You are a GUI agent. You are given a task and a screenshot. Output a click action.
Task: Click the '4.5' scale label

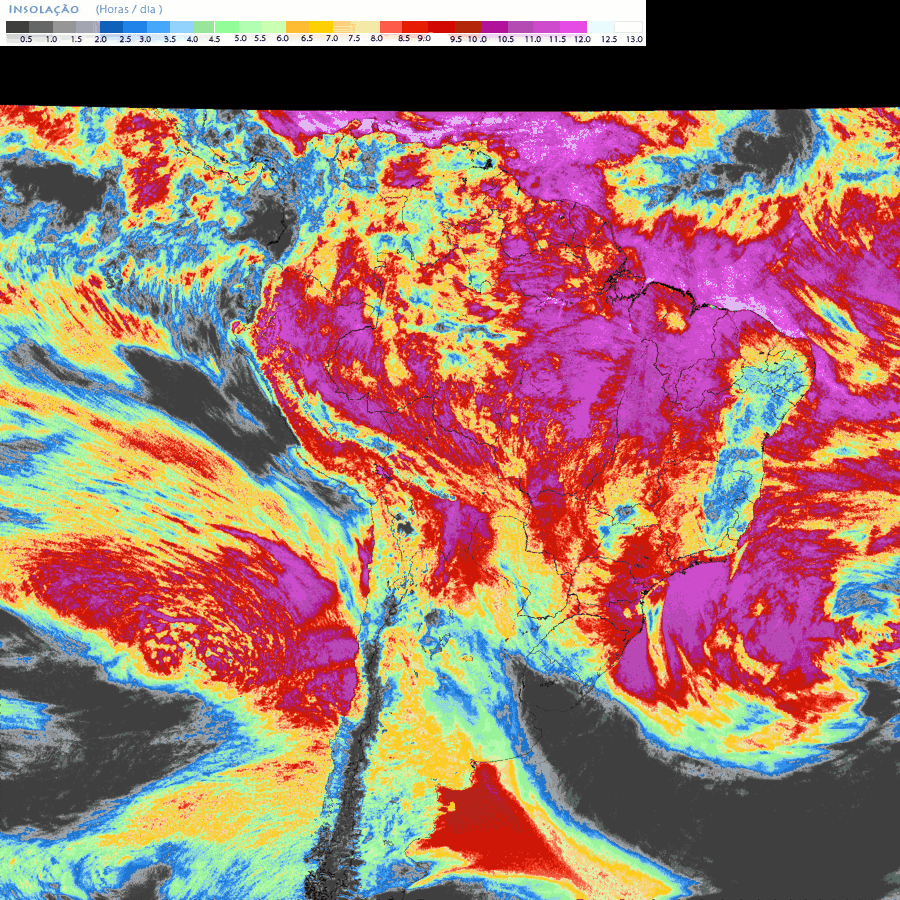tap(214, 39)
